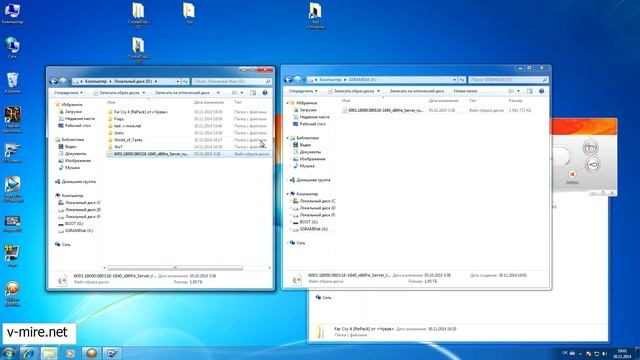The image size is (640, 360).
Task: Sort by 'Размер' column in K window
Action: pos(516,100)
